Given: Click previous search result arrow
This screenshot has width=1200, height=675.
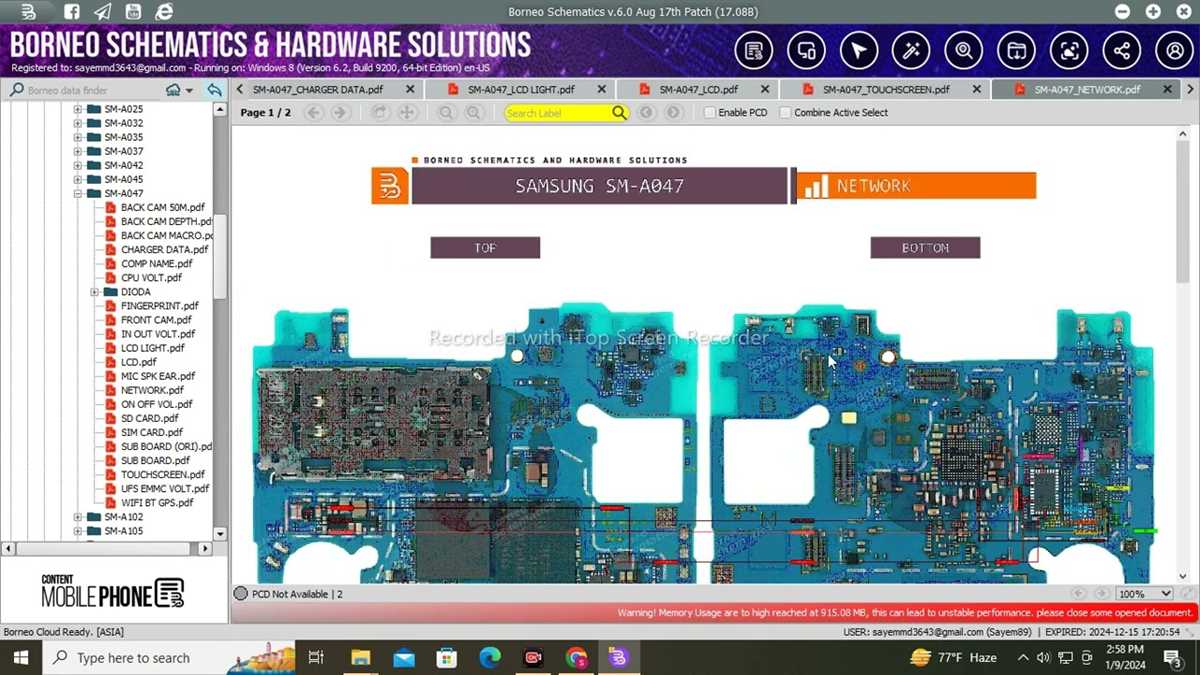Looking at the screenshot, I should (x=647, y=113).
